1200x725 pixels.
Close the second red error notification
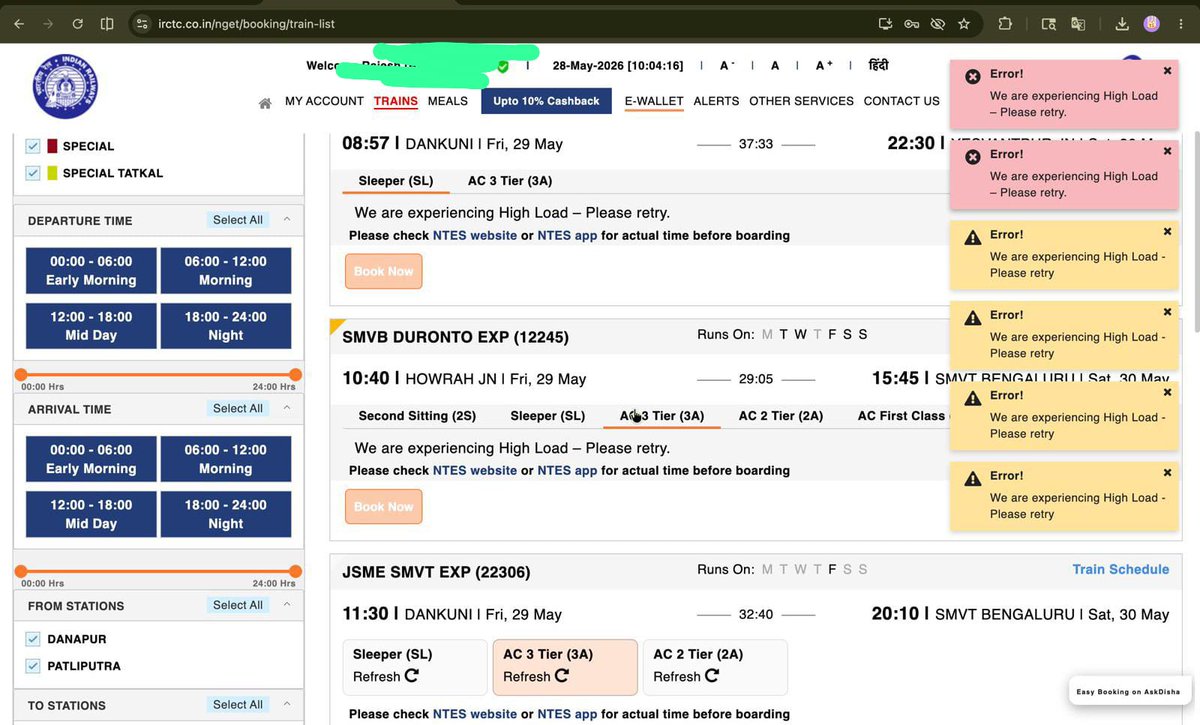click(1167, 152)
